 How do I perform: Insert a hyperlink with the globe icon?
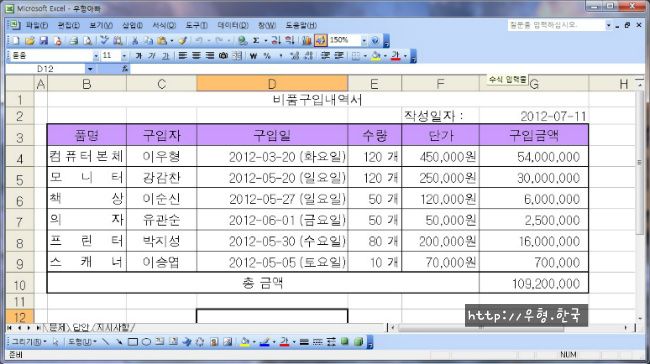click(x=242, y=41)
